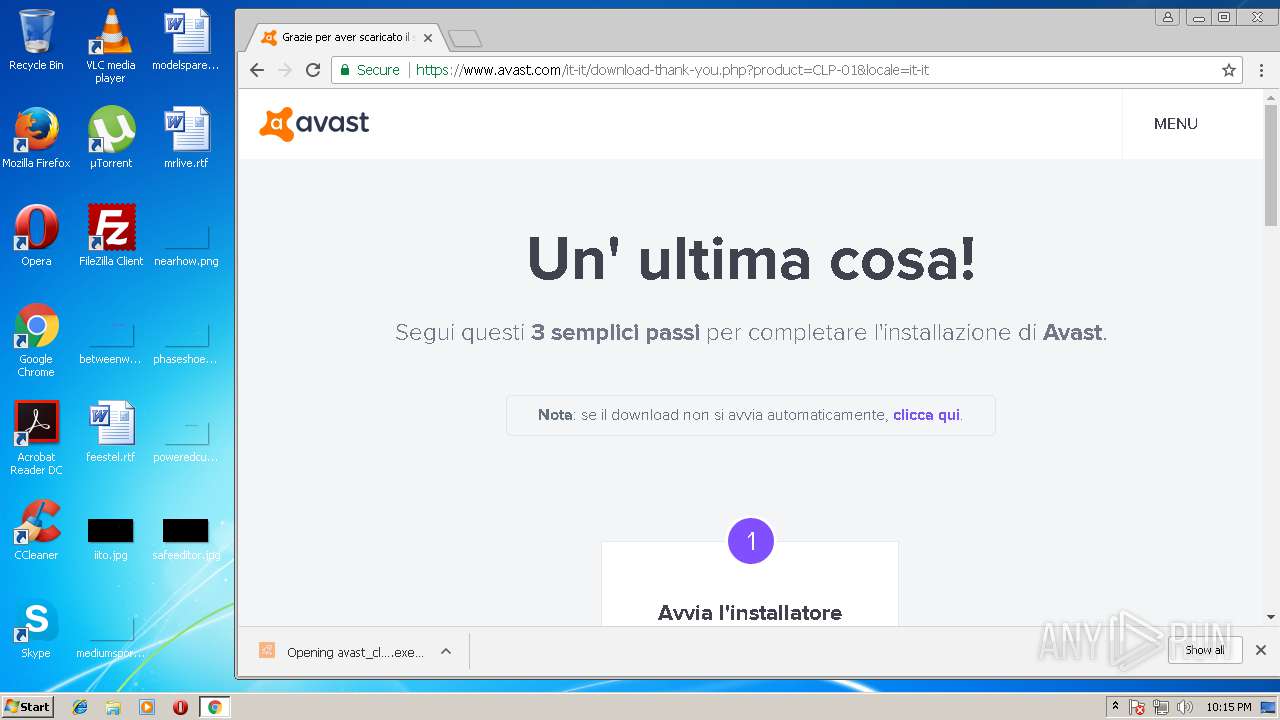Expand the avast download item options
This screenshot has height=720, width=1280.
pyautogui.click(x=446, y=651)
